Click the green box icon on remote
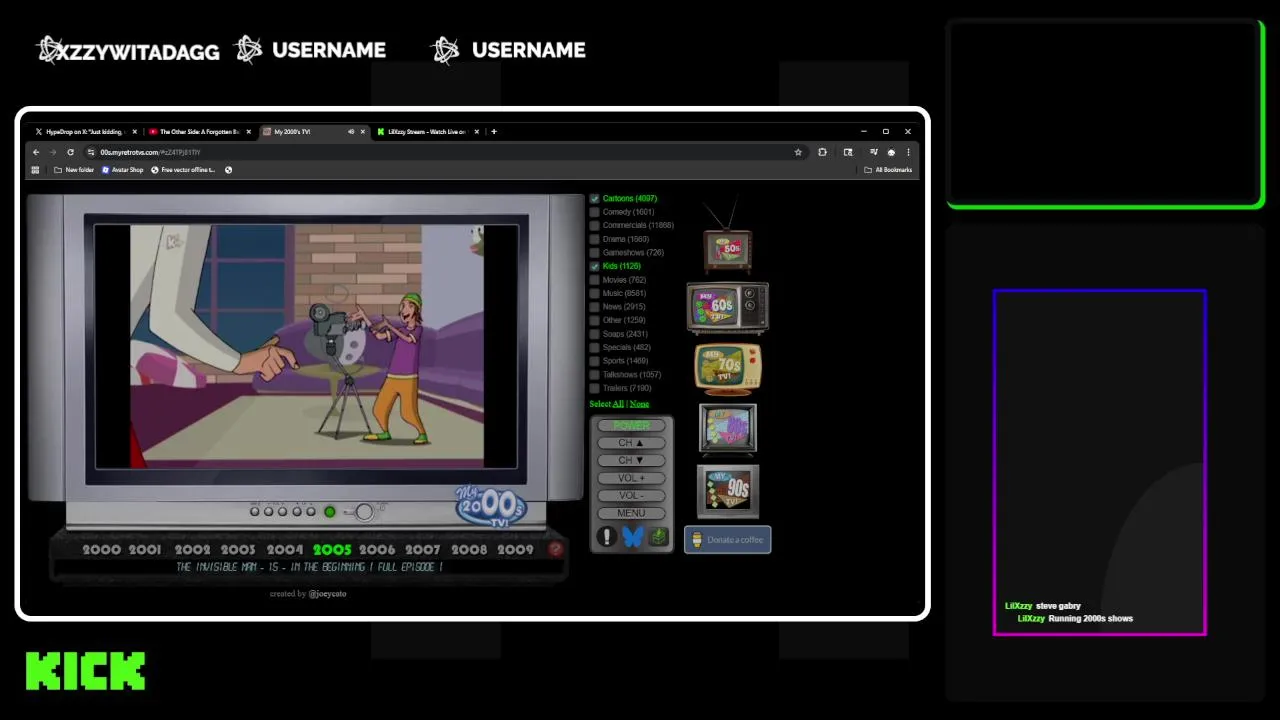 coord(657,537)
